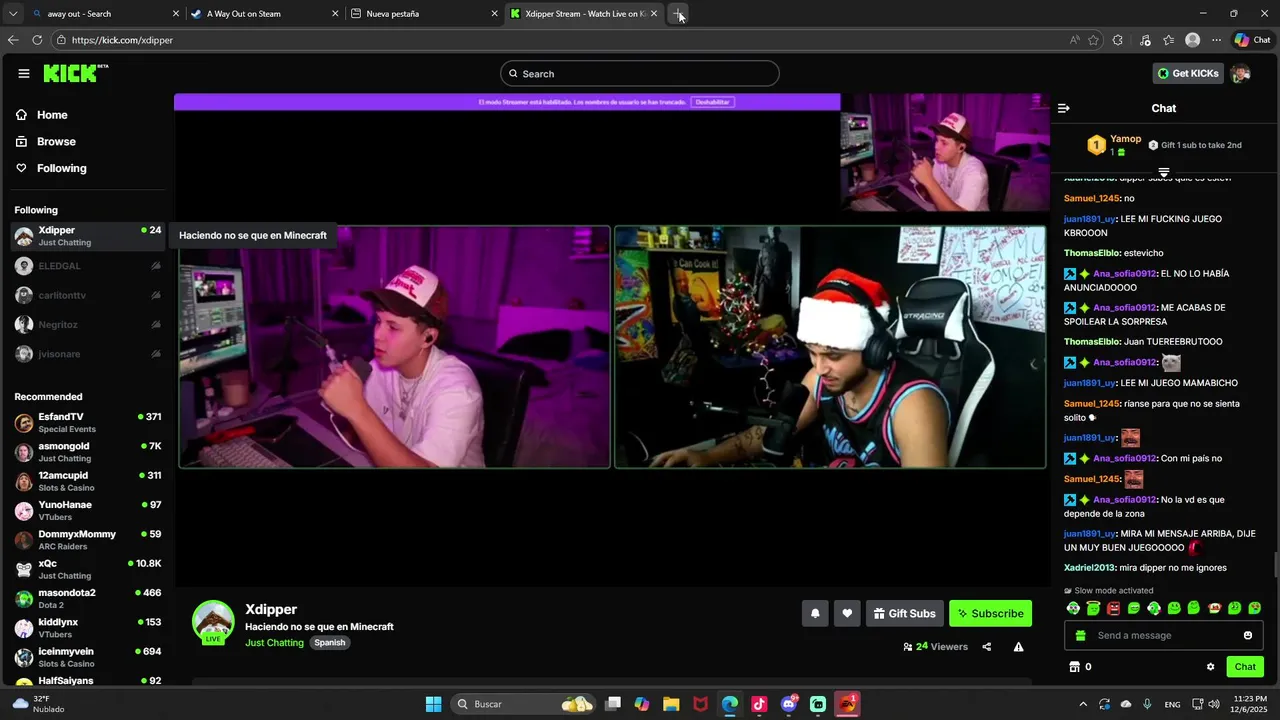Open File Explorer from taskbar
Image resolution: width=1280 pixels, height=720 pixels.
click(x=671, y=704)
